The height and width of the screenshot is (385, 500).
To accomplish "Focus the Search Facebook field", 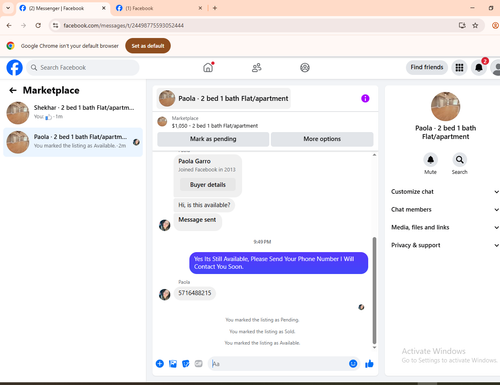I will pyautogui.click(x=83, y=68).
